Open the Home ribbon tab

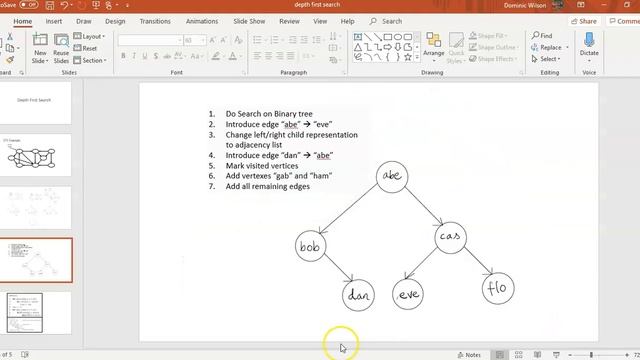pyautogui.click(x=22, y=21)
